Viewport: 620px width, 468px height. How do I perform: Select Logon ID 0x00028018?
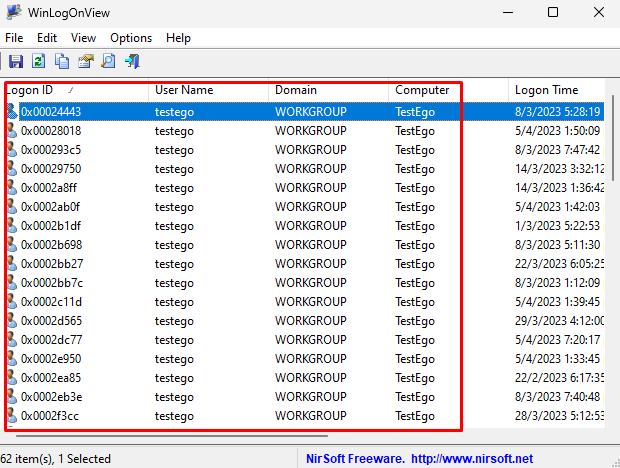(51, 131)
